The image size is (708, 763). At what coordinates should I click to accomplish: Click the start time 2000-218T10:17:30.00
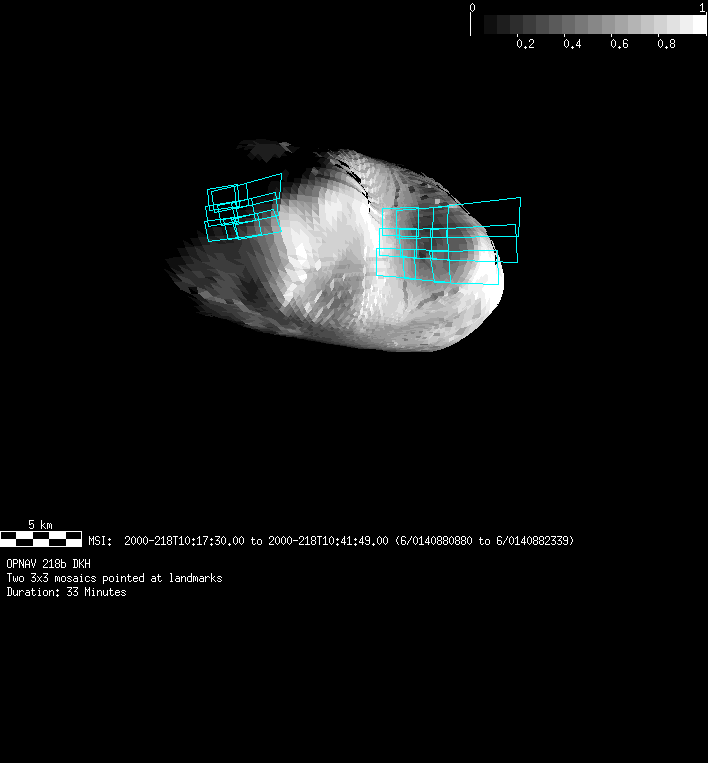(x=184, y=541)
